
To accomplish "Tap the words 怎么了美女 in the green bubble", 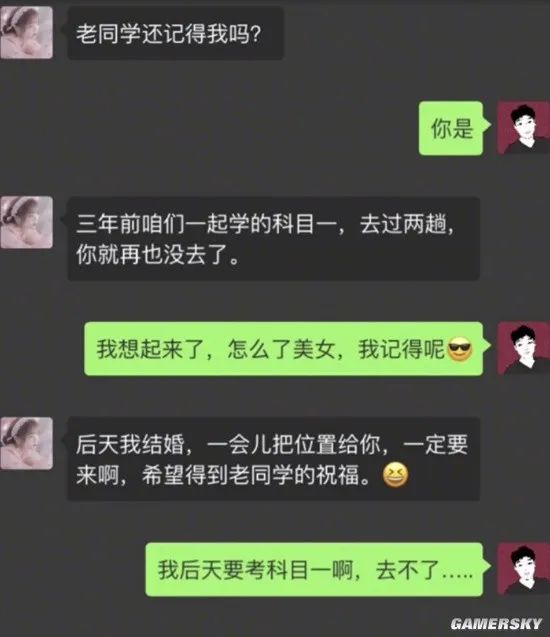I will [281, 349].
